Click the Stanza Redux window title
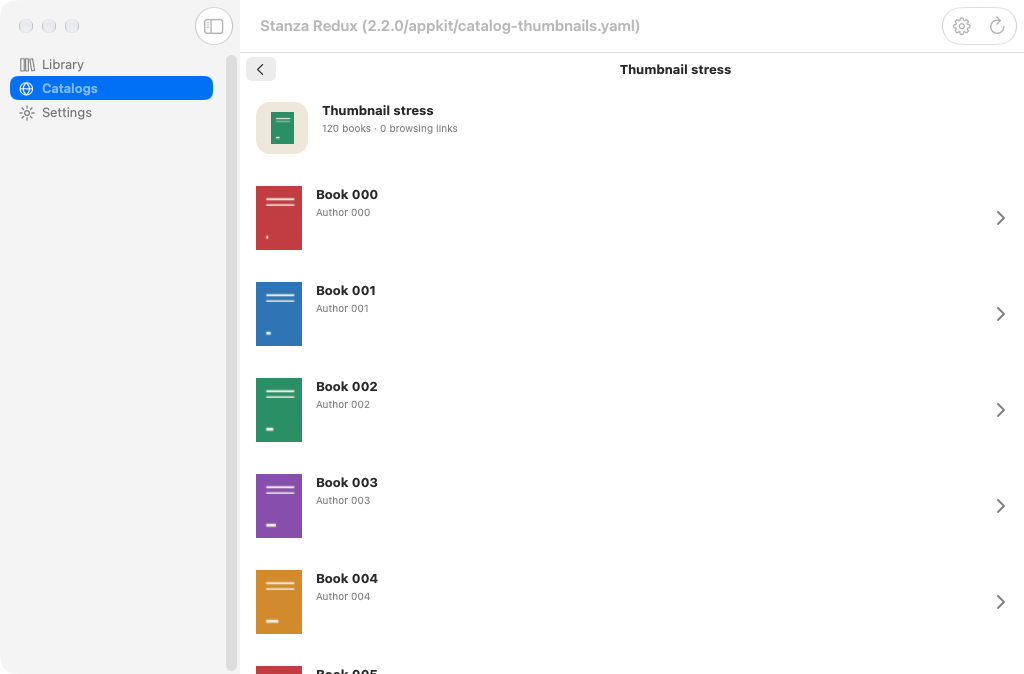The image size is (1024, 674). (450, 26)
